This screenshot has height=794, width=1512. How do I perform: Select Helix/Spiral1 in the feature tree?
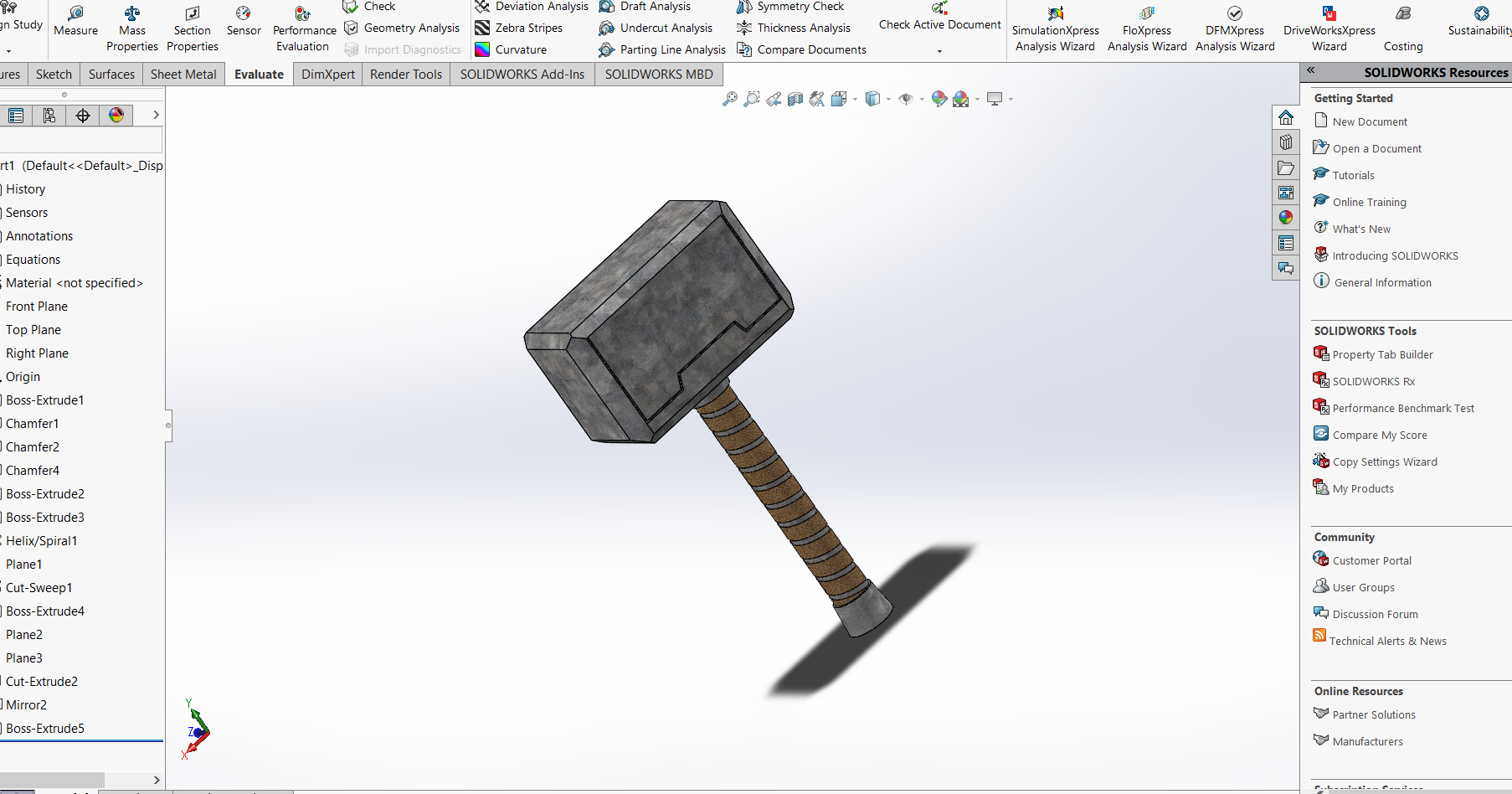point(42,541)
